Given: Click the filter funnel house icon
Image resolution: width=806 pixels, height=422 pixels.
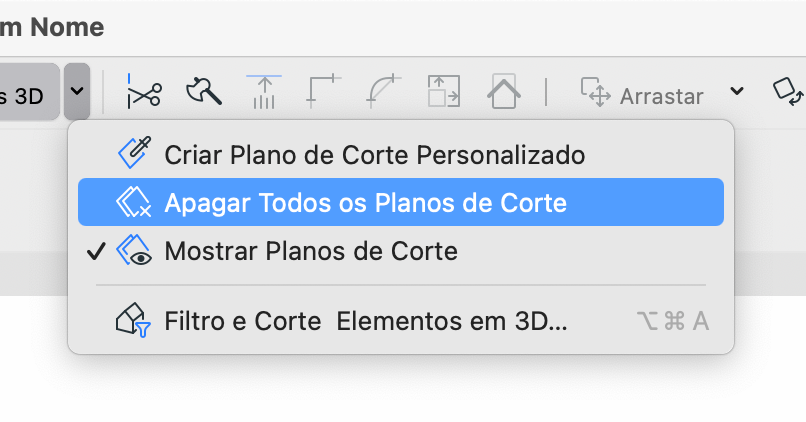Looking at the screenshot, I should point(133,320).
